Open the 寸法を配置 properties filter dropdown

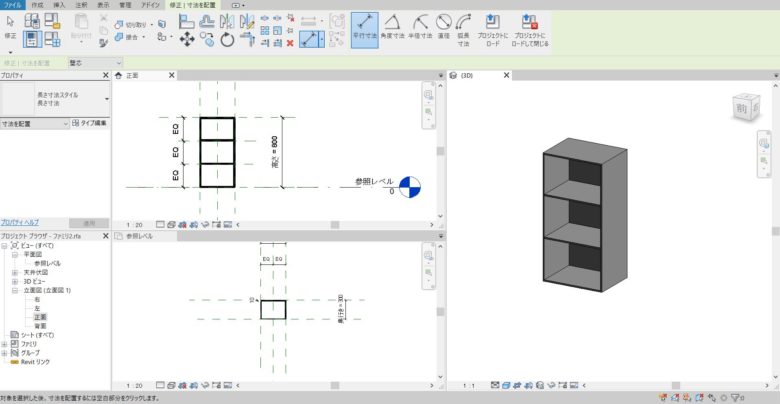[66, 123]
